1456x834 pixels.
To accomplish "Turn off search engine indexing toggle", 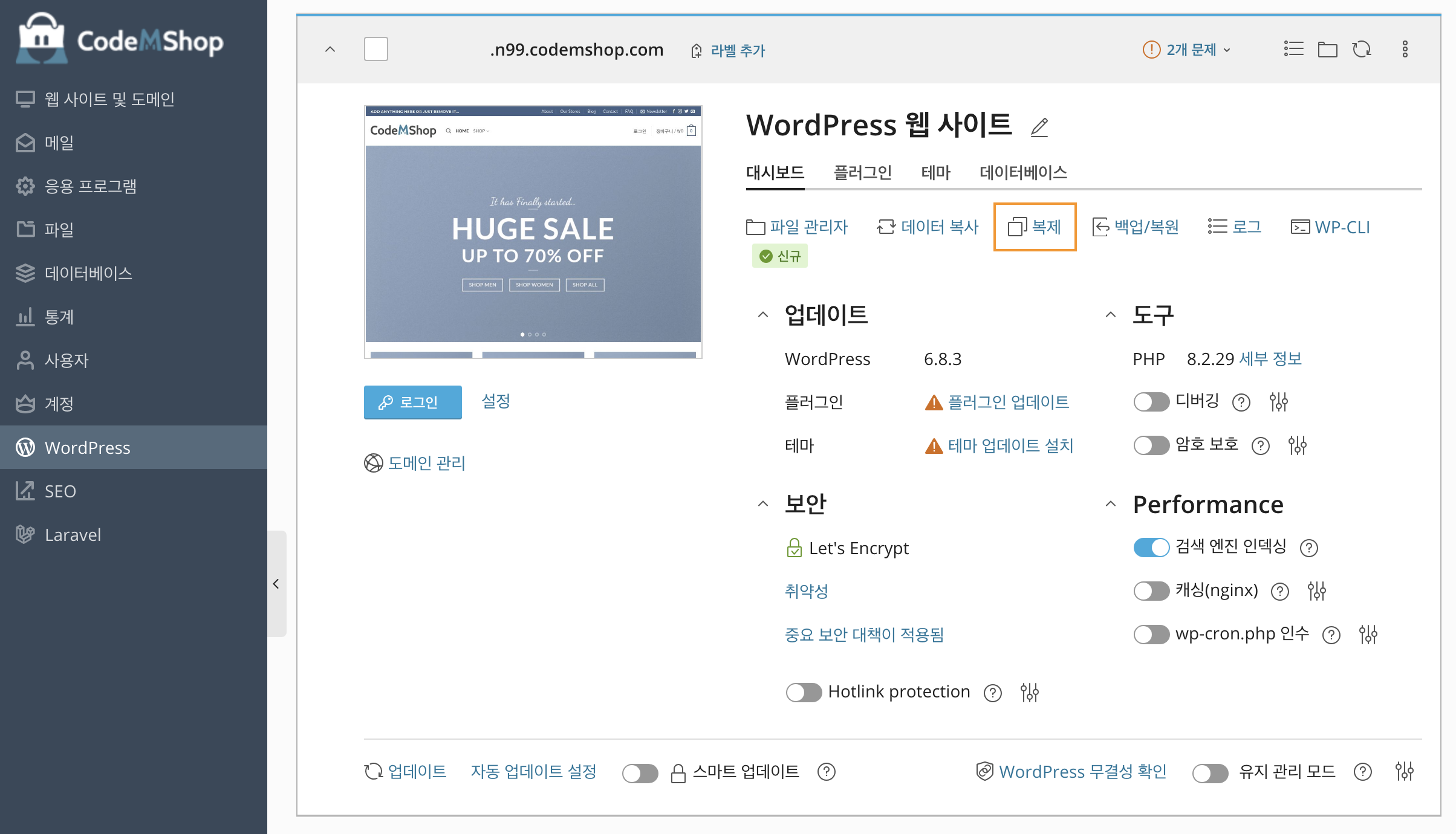I will tap(1151, 548).
